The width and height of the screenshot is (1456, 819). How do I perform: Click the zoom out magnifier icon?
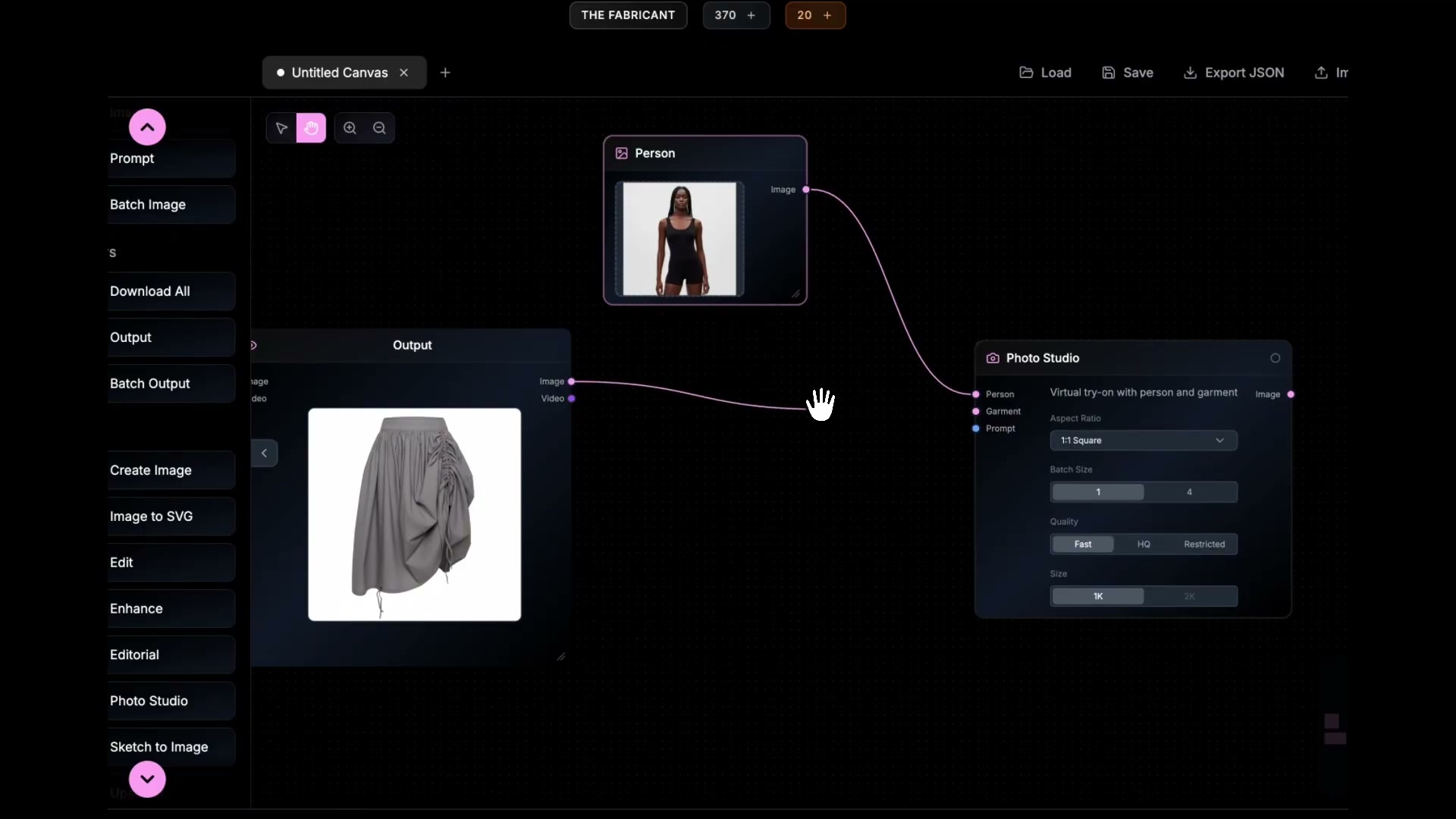tap(379, 127)
